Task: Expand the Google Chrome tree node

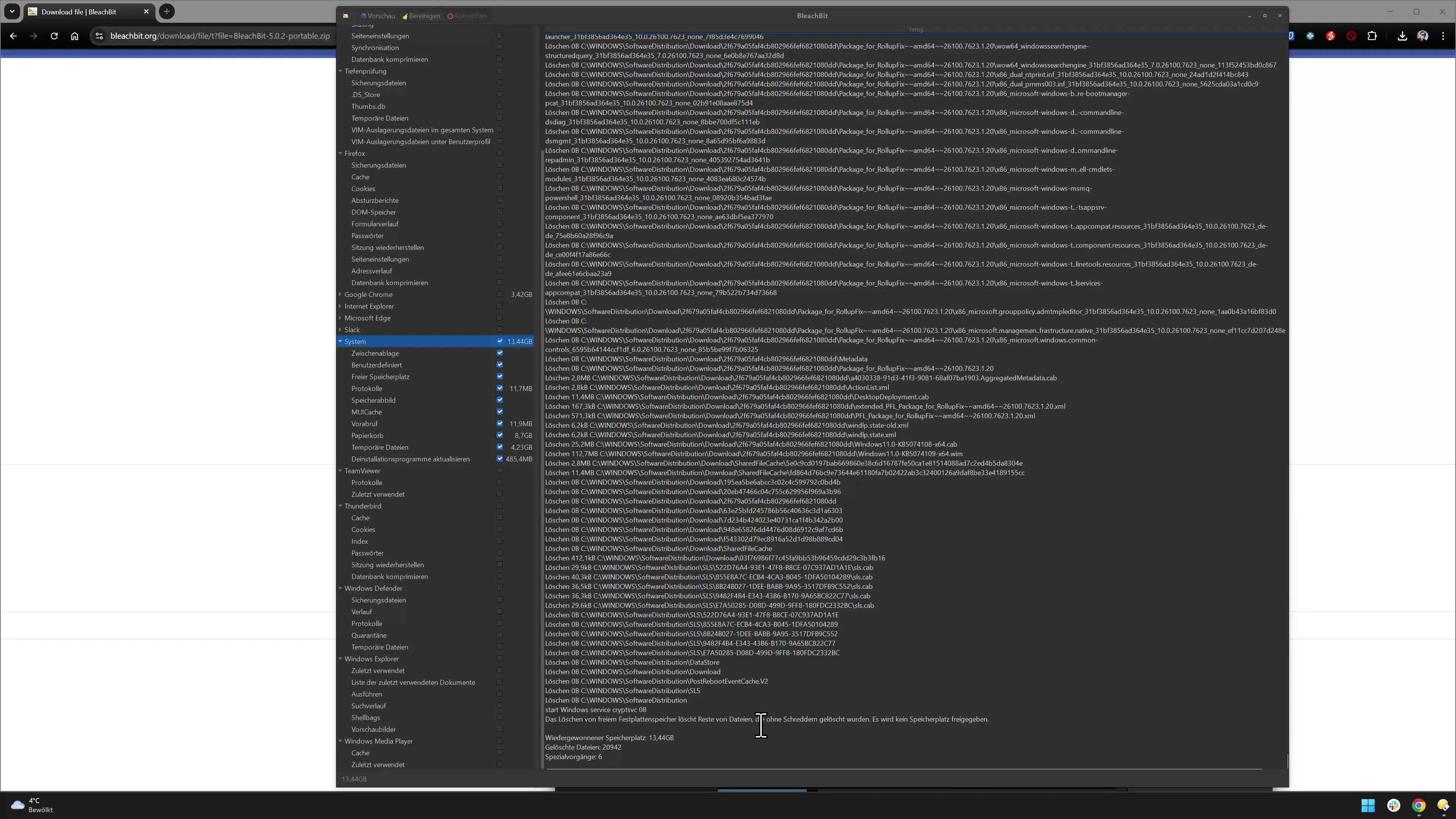Action: [340, 295]
